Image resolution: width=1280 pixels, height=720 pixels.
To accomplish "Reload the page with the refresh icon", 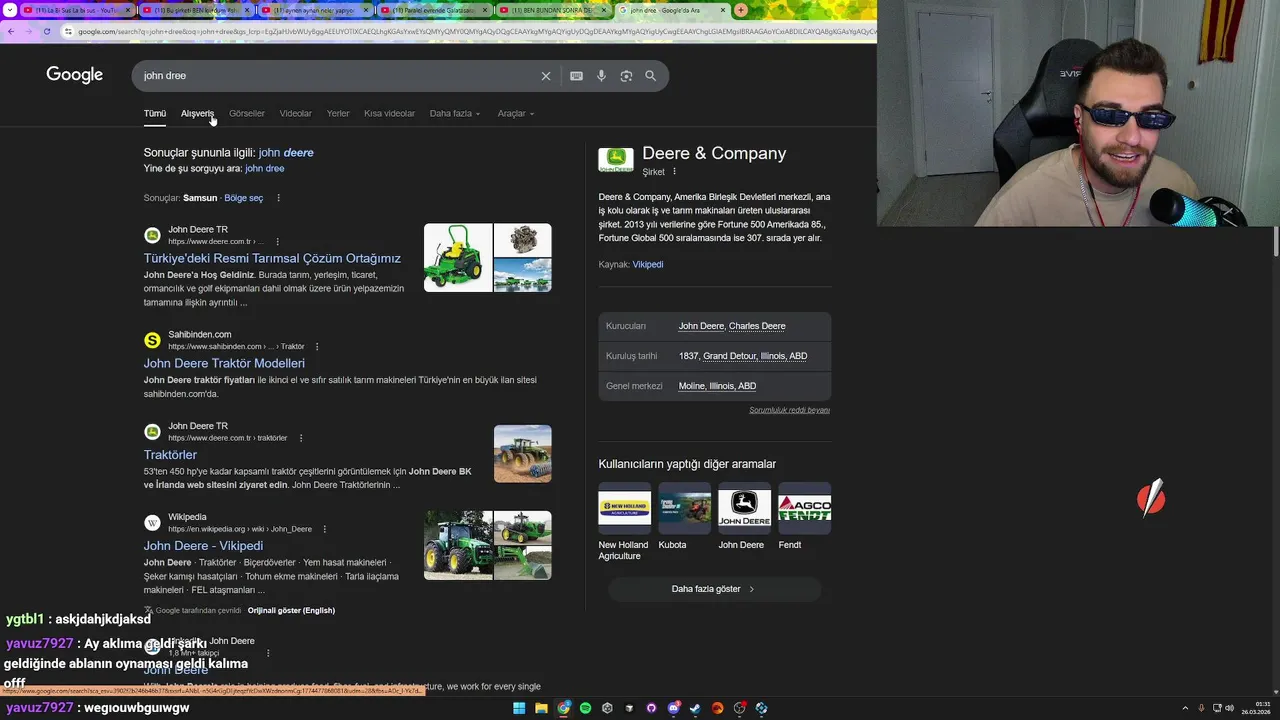I will coord(47,31).
